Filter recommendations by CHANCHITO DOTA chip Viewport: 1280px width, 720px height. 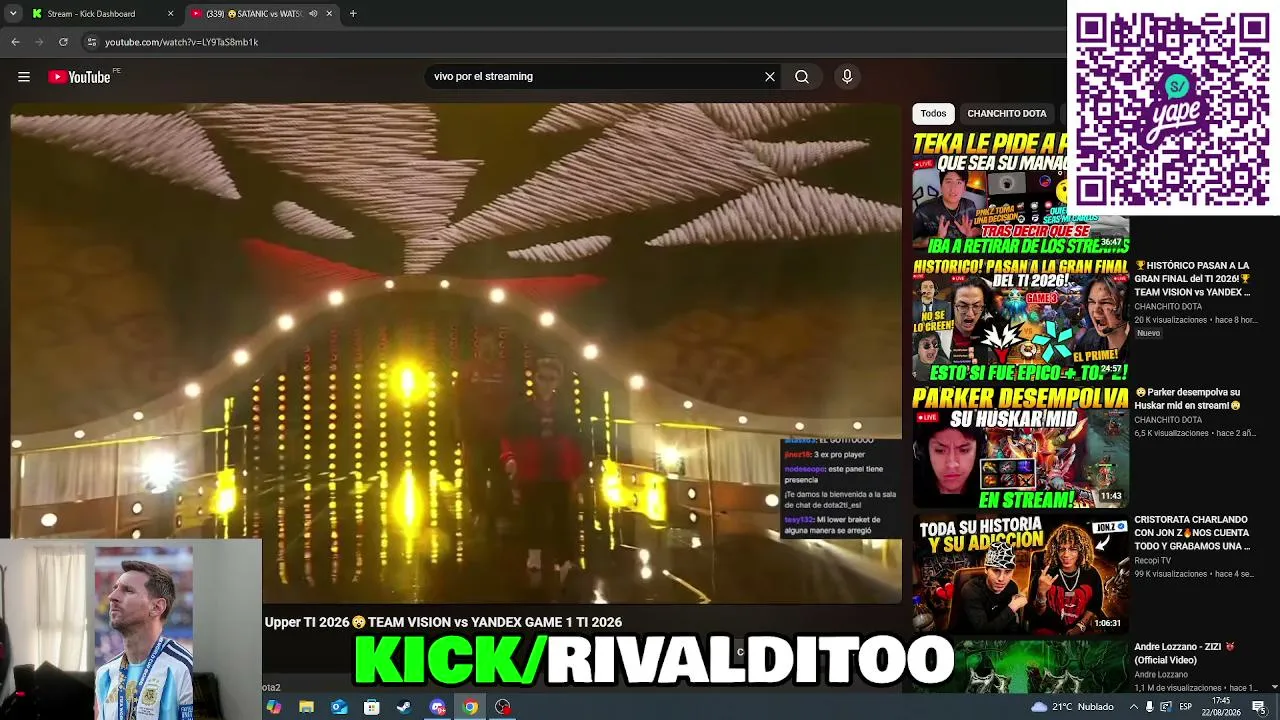click(x=1006, y=114)
